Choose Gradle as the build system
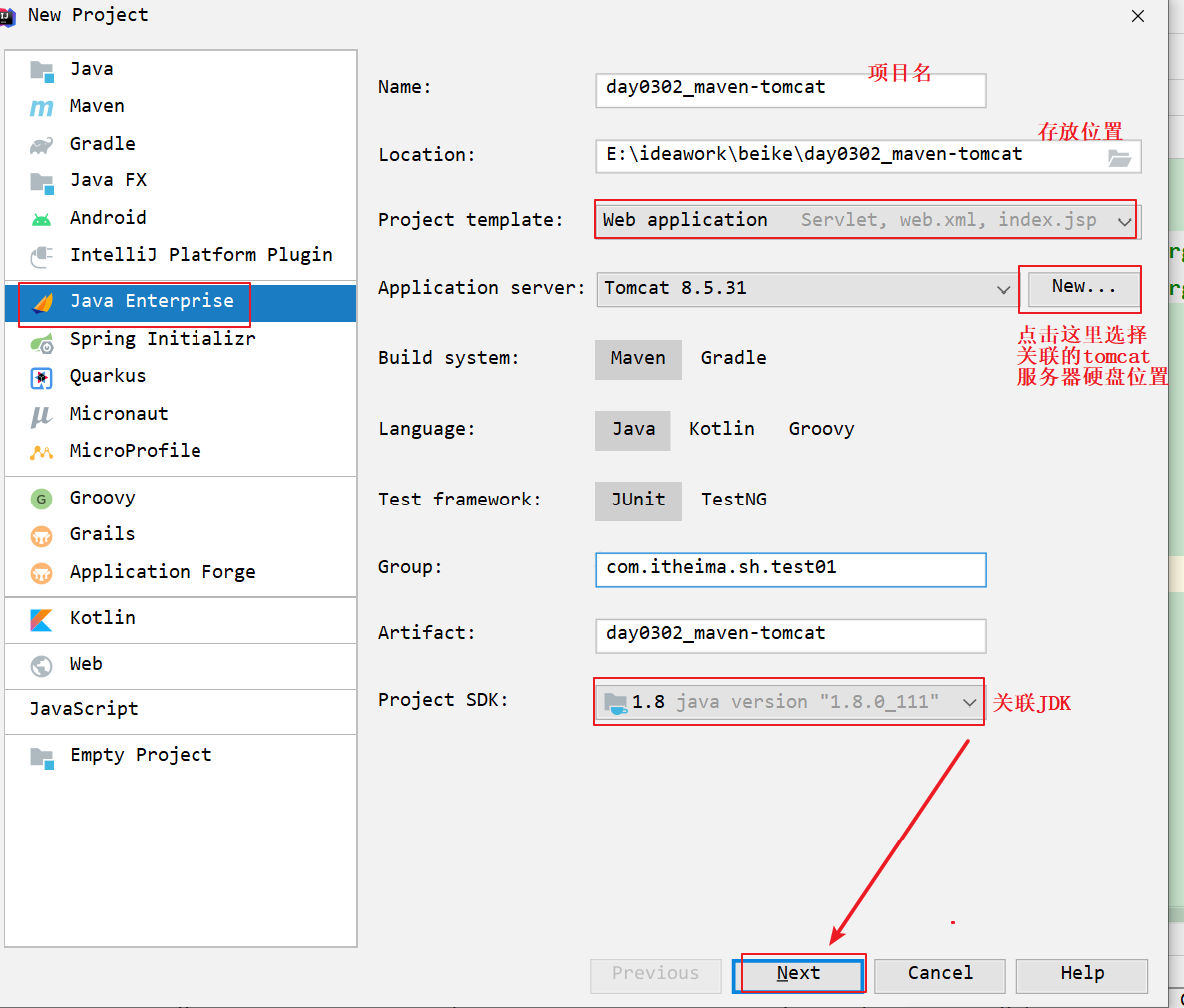The image size is (1184, 1008). click(733, 359)
